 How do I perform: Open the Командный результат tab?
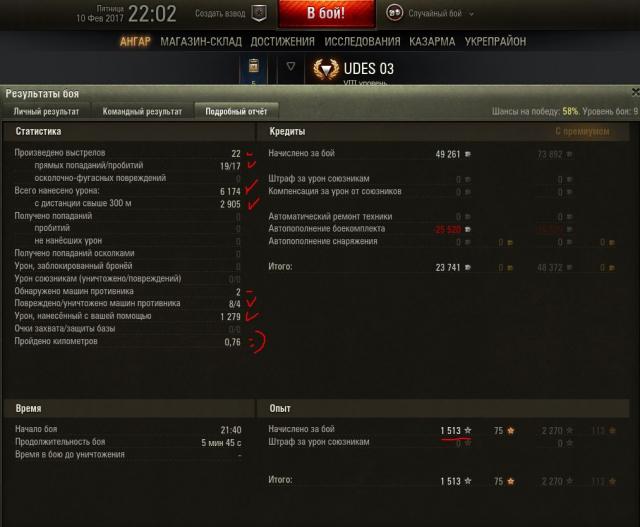pos(142,111)
